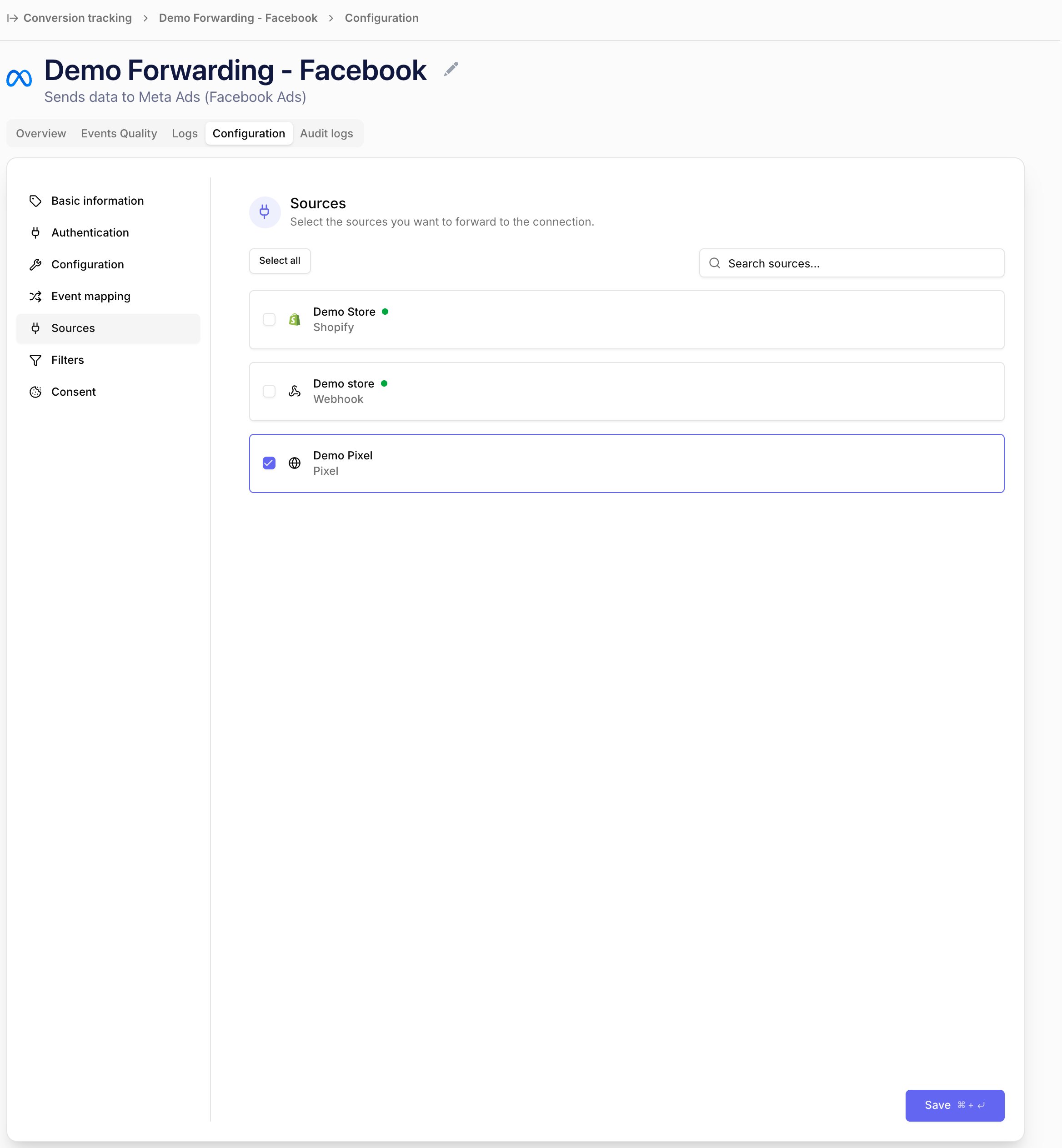Click the round plug icon beside Sources heading
Image resolution: width=1062 pixels, height=1148 pixels.
coord(265,212)
